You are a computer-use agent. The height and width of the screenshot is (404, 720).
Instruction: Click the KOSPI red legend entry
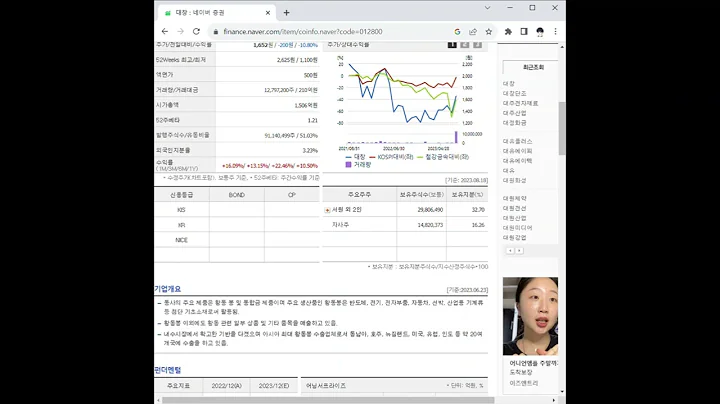coord(391,157)
